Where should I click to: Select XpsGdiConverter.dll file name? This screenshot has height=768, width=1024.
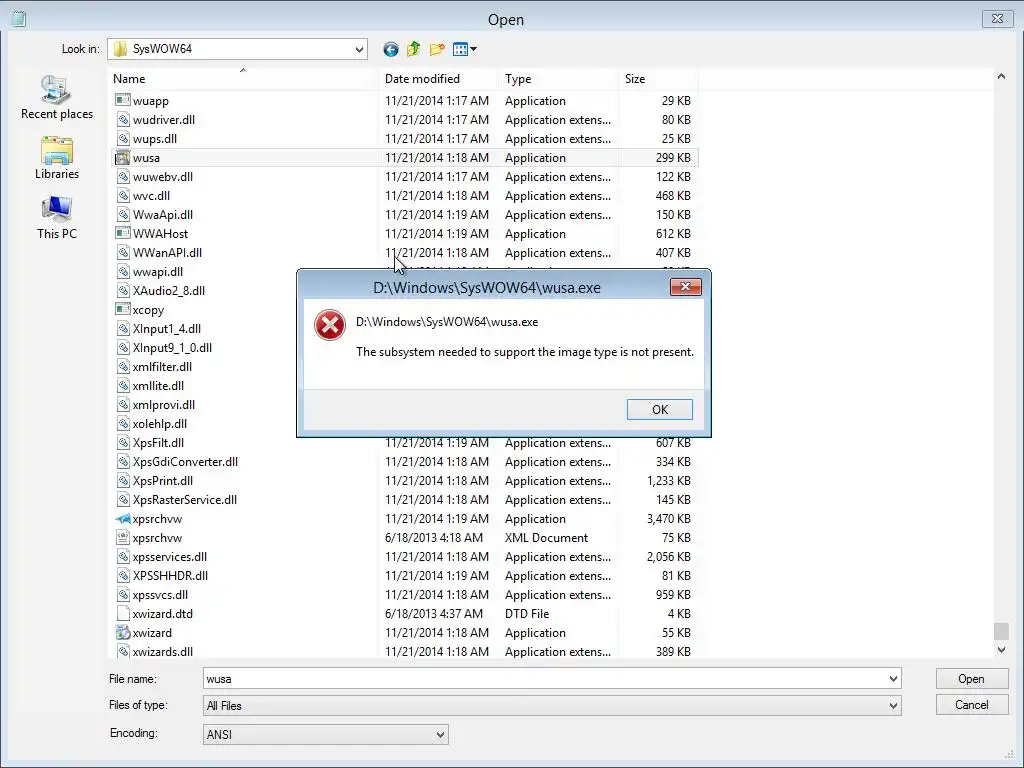coord(185,462)
